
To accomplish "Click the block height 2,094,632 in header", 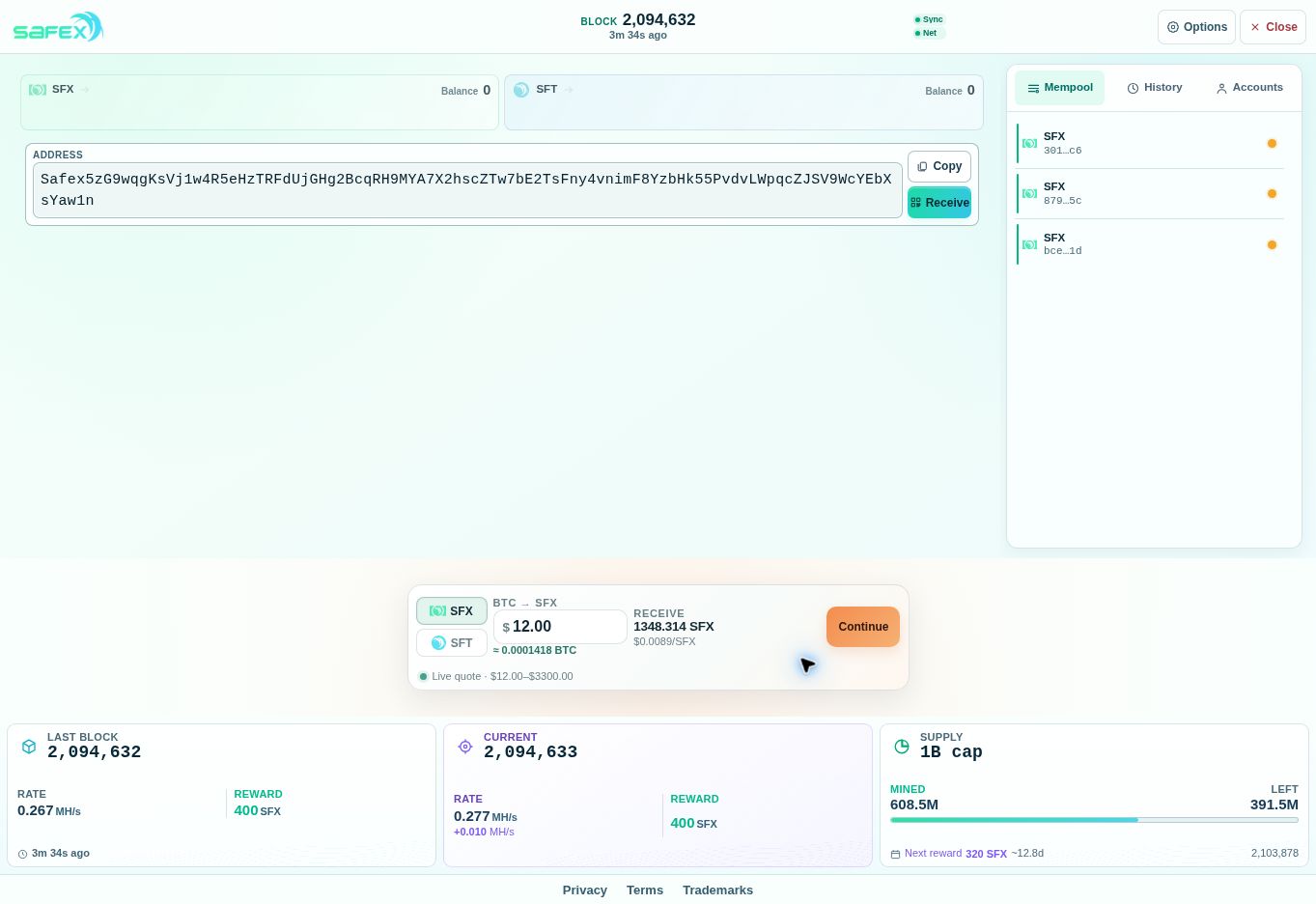I will click(658, 19).
